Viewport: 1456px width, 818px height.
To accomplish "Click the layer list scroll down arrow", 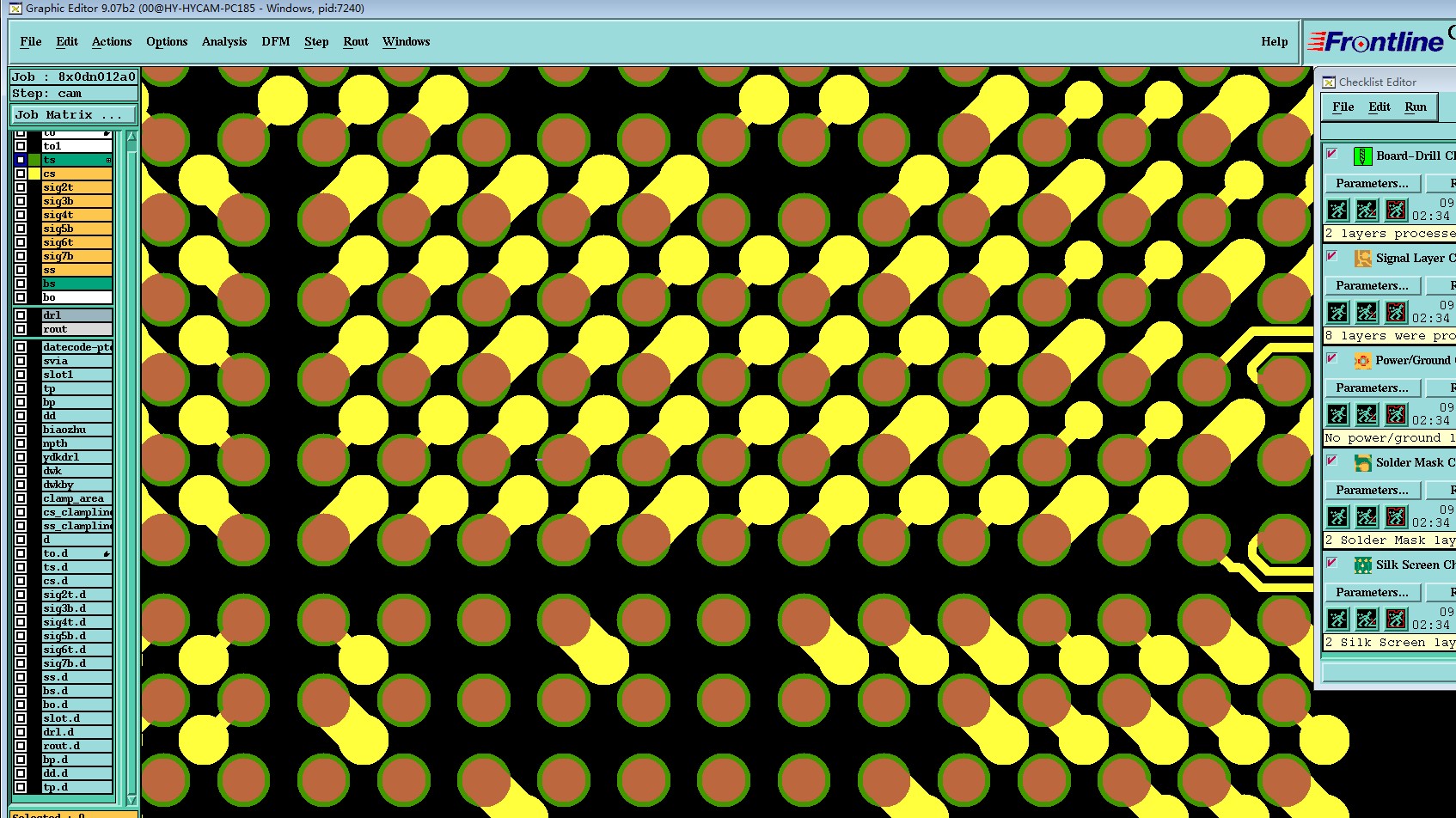I will (132, 799).
